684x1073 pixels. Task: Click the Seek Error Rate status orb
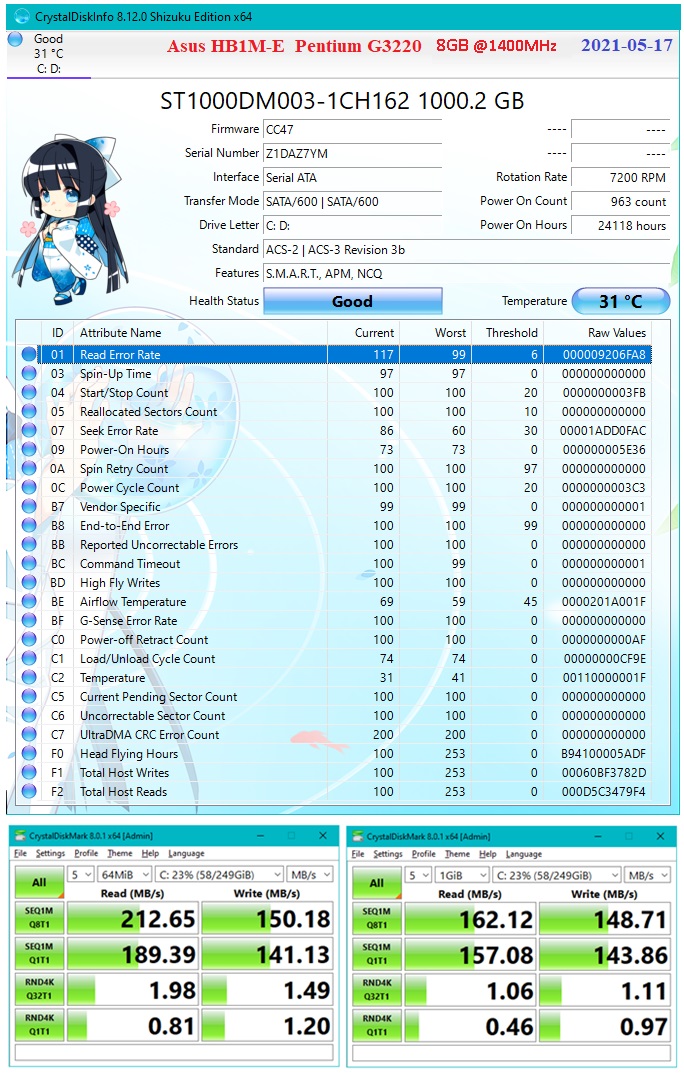pyautogui.click(x=29, y=430)
